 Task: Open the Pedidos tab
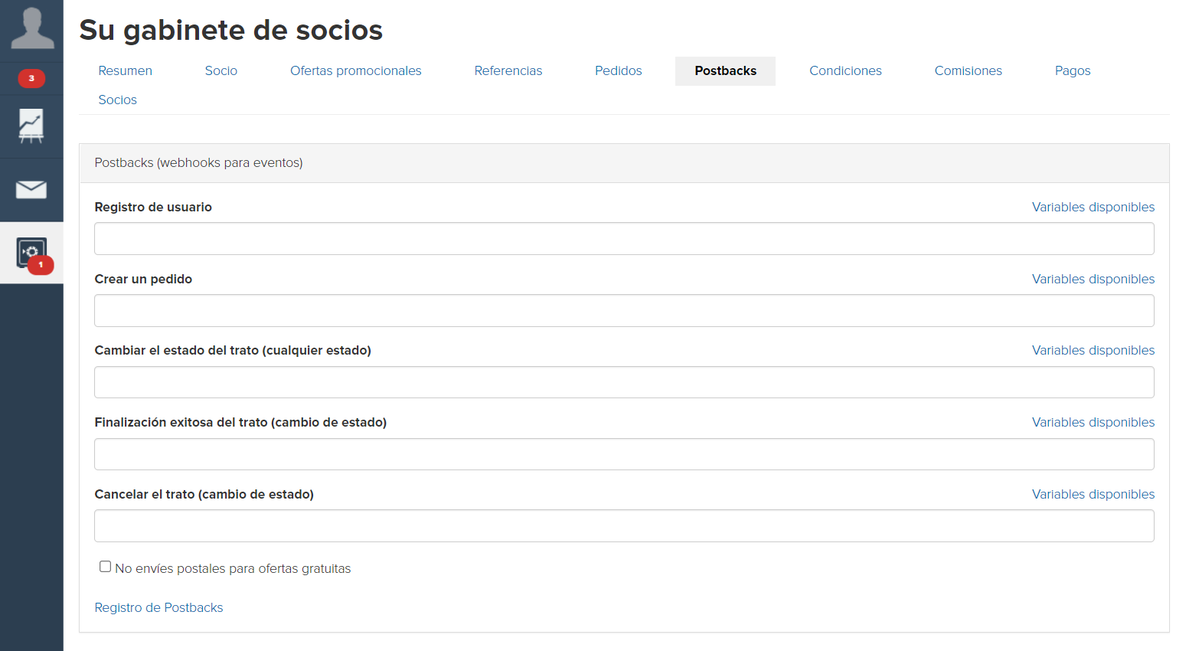[618, 70]
